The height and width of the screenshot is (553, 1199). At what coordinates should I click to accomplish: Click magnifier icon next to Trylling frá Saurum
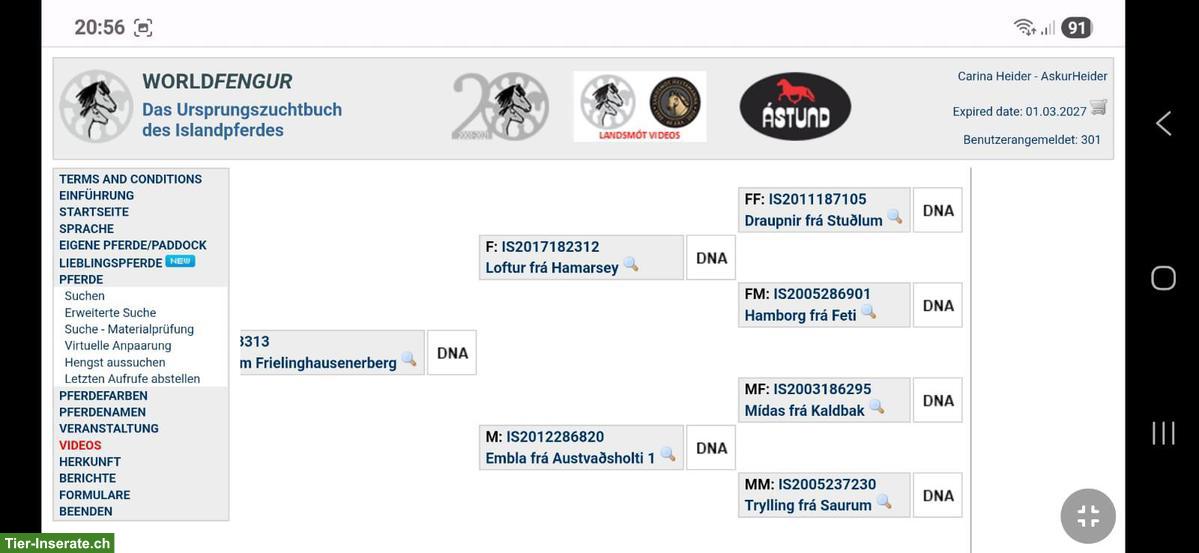click(884, 502)
